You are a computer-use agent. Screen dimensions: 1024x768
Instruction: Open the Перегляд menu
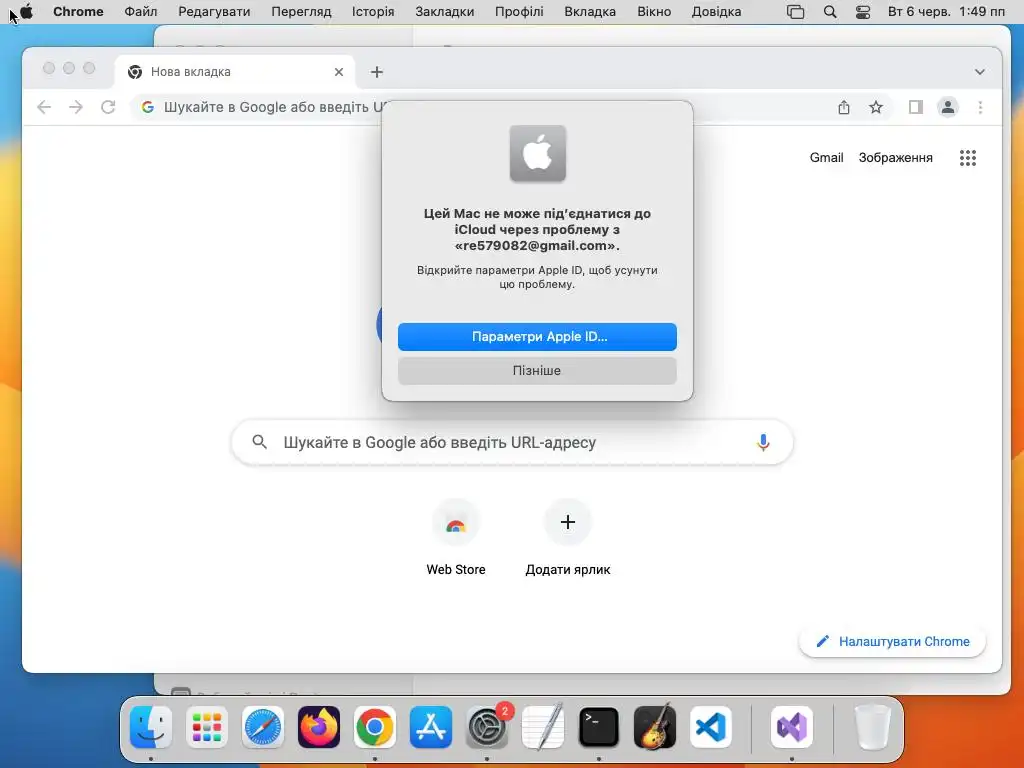tap(301, 12)
